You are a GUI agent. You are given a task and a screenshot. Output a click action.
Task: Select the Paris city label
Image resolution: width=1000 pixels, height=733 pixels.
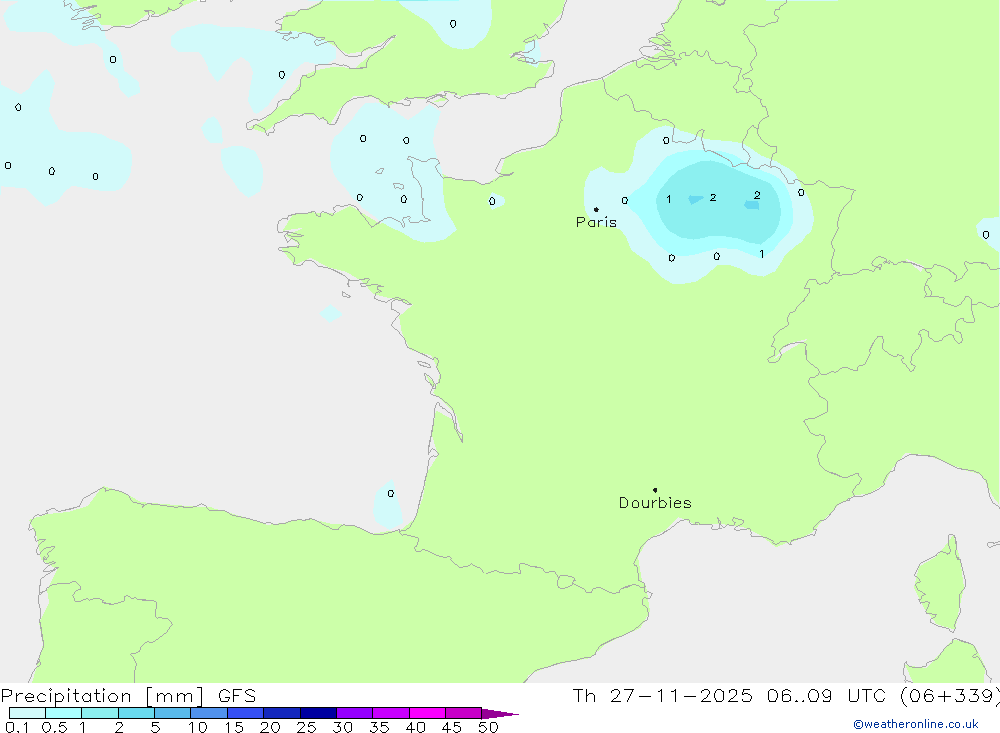tap(596, 222)
